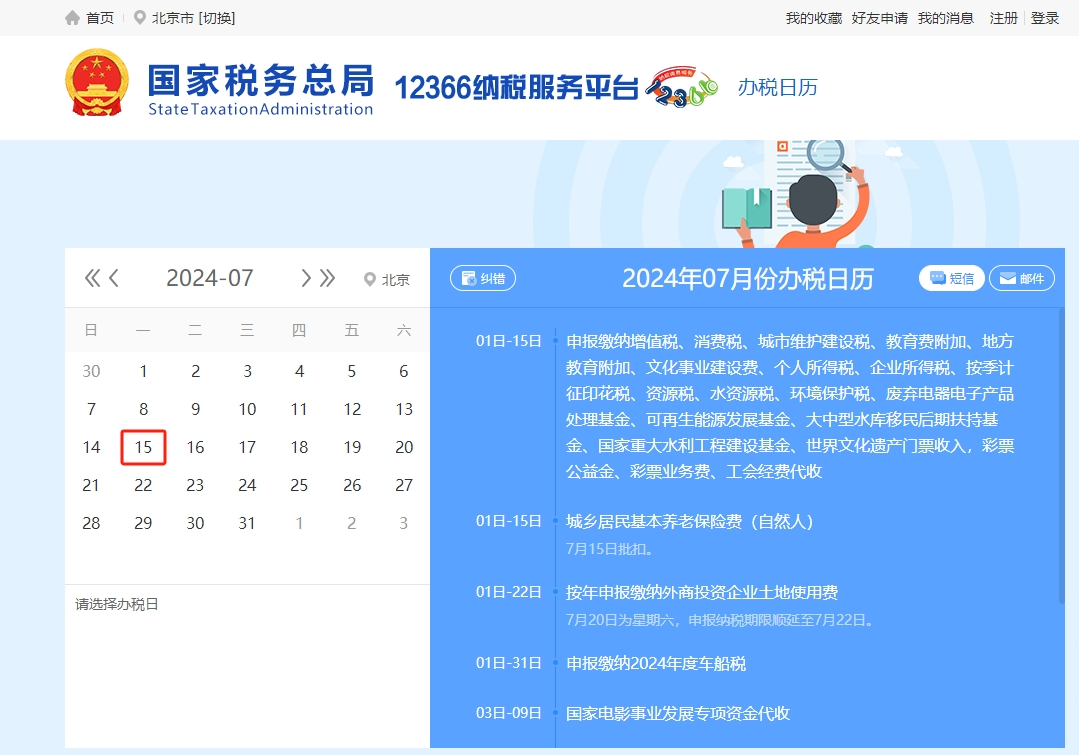Send calendar by 短信 SMS button
Viewport: 1079px width, 755px height.
952,278
